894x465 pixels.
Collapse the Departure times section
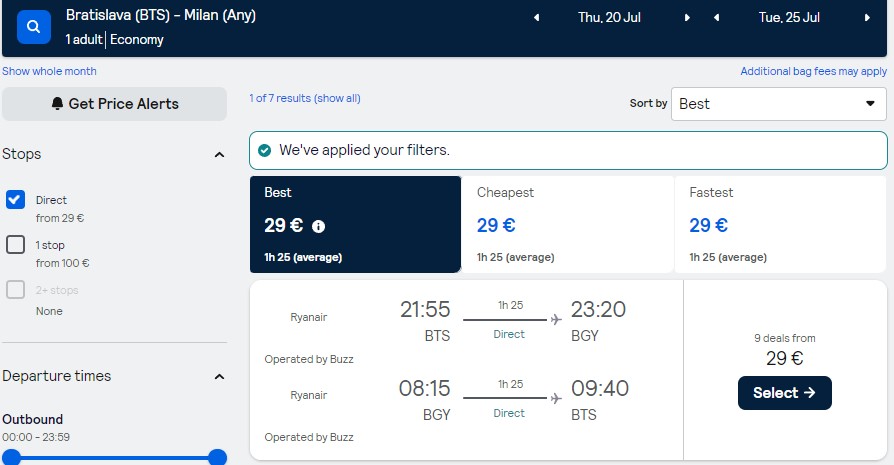point(219,377)
